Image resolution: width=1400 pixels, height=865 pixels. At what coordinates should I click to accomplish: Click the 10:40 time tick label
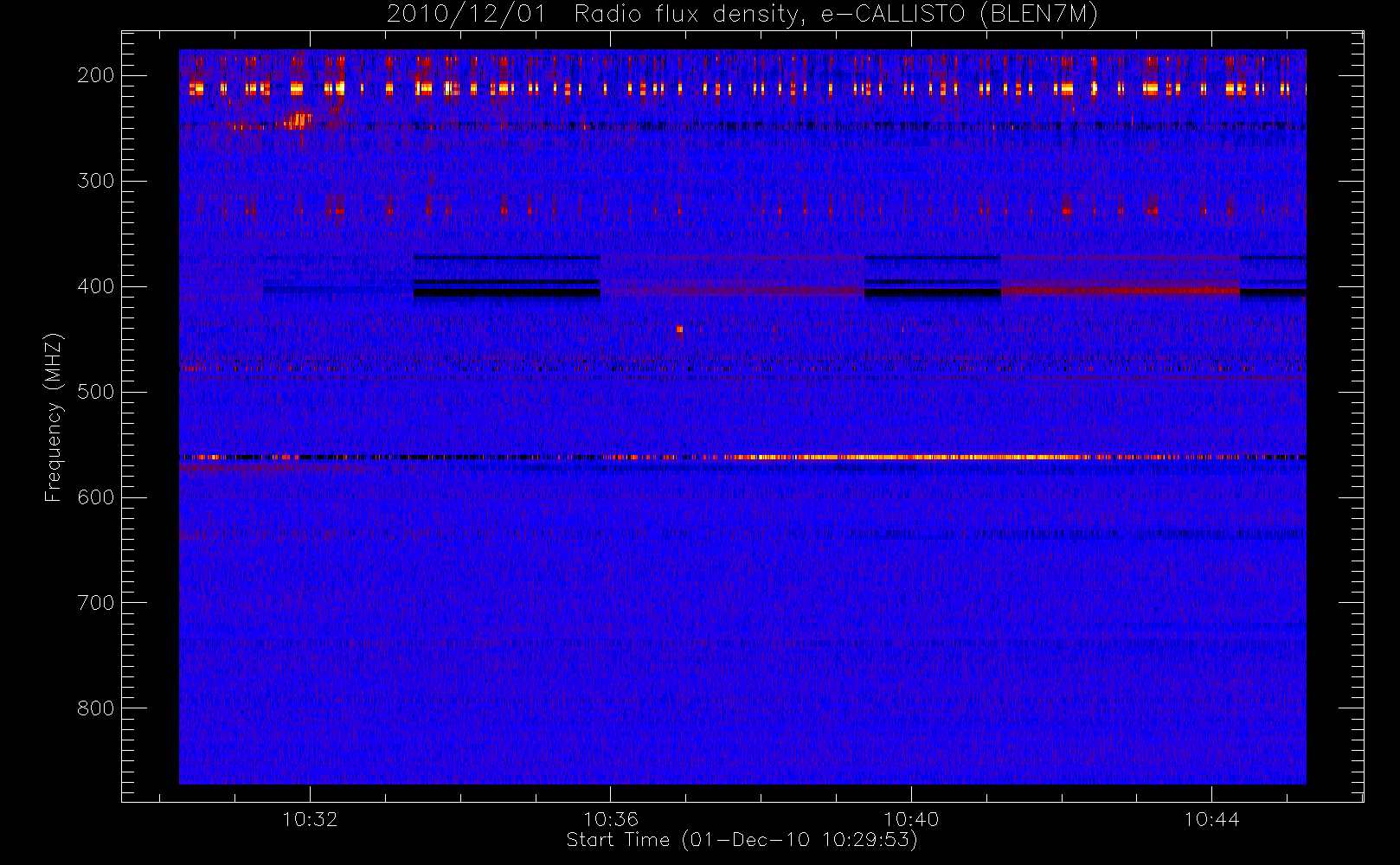pyautogui.click(x=911, y=819)
